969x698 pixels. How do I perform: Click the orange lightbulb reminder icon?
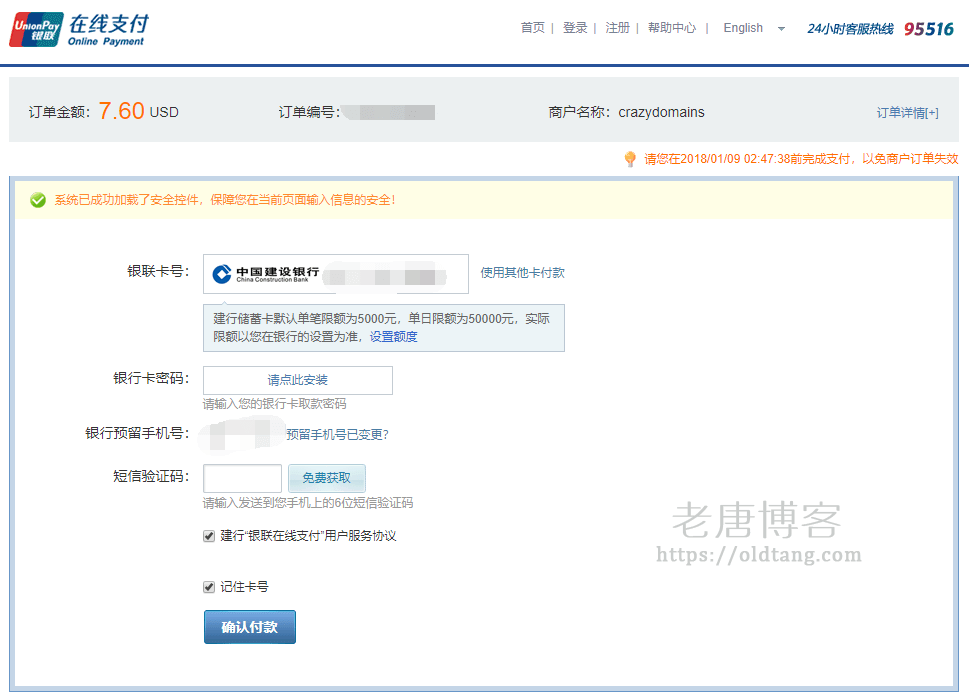pos(630,159)
